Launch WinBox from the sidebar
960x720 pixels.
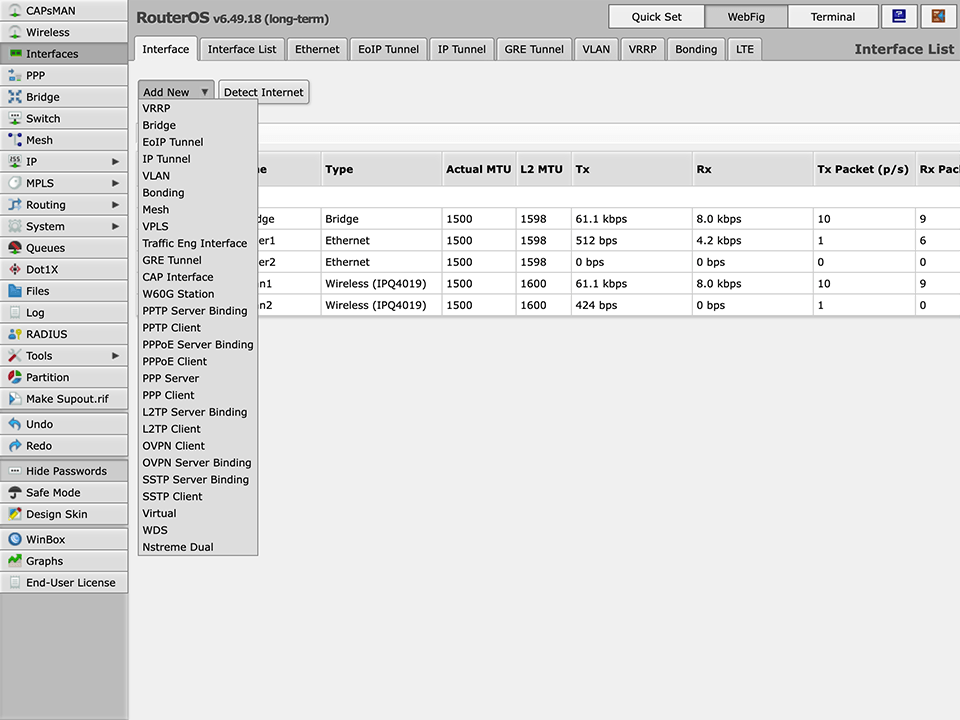[x=44, y=539]
